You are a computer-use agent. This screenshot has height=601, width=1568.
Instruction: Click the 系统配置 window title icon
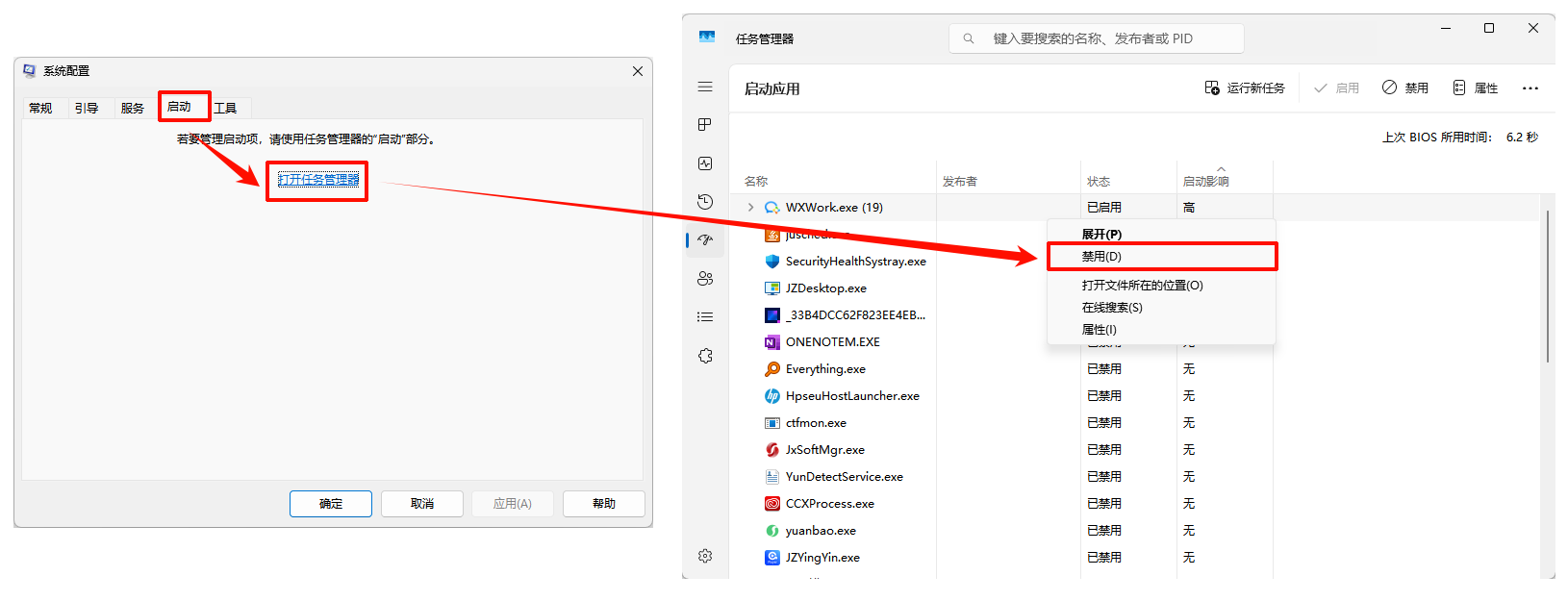click(29, 71)
